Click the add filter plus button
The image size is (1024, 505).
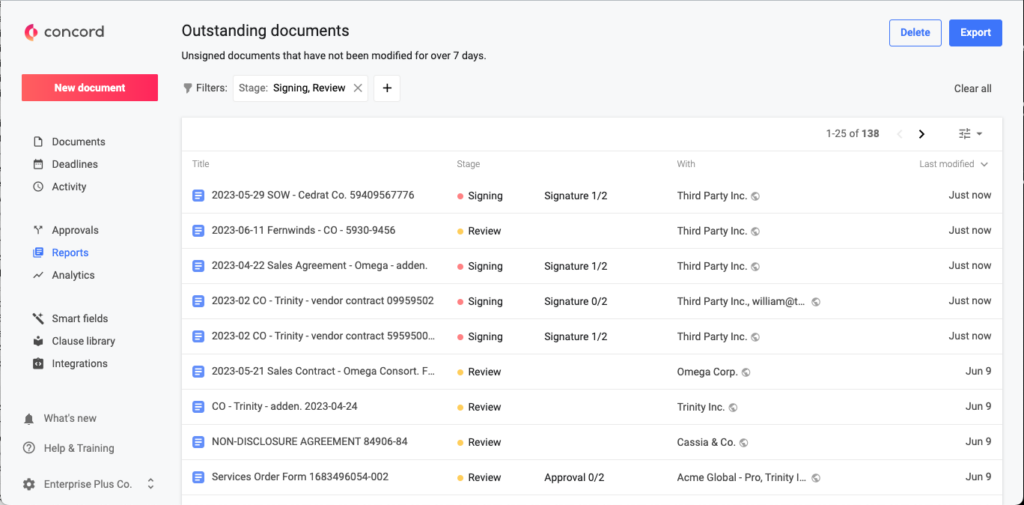click(x=387, y=88)
